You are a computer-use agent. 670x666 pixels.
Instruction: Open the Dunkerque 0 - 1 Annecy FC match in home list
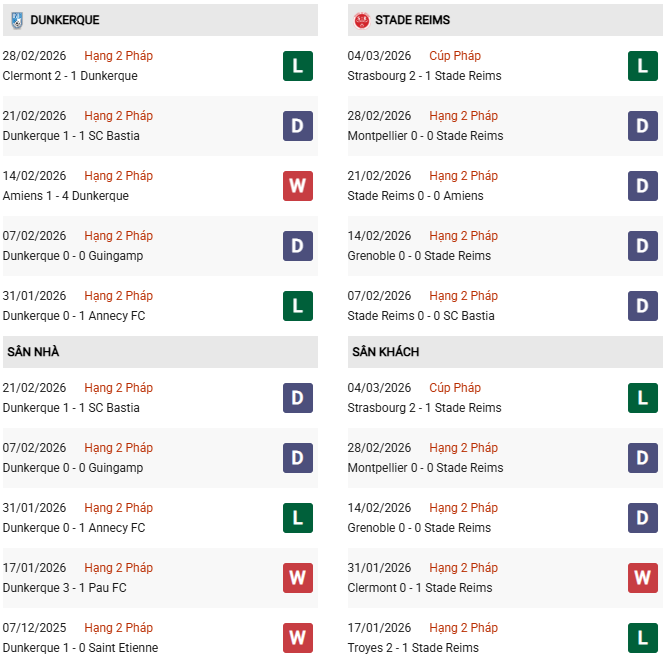74,528
